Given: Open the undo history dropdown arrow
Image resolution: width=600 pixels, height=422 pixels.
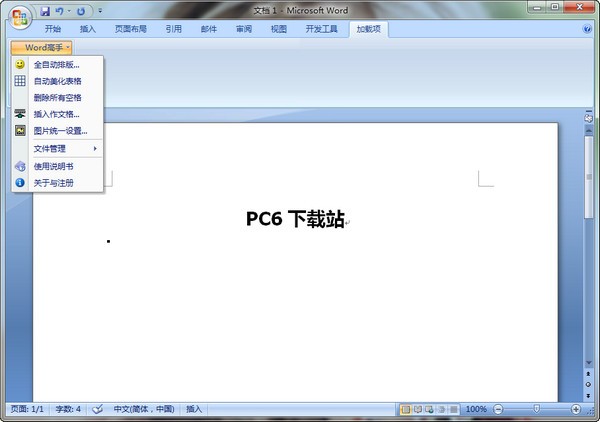Looking at the screenshot, I should click(69, 11).
